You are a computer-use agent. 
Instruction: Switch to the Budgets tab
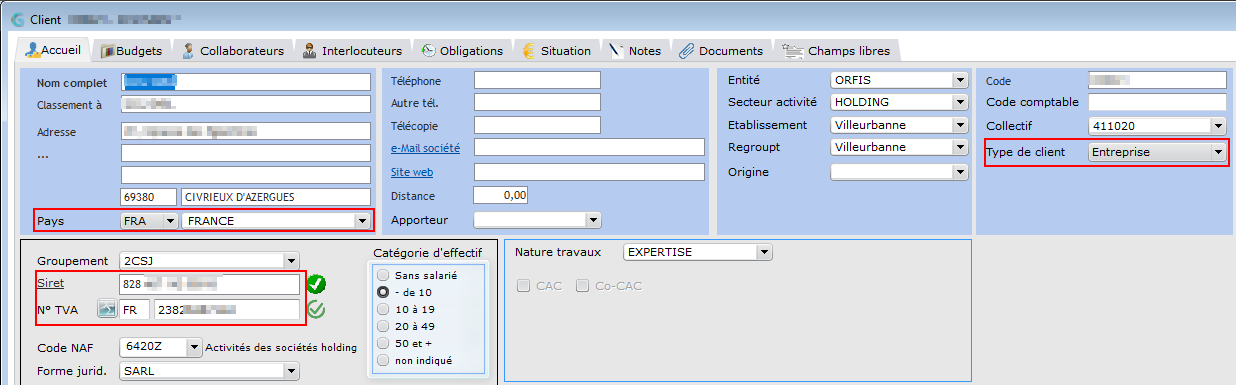click(131, 50)
